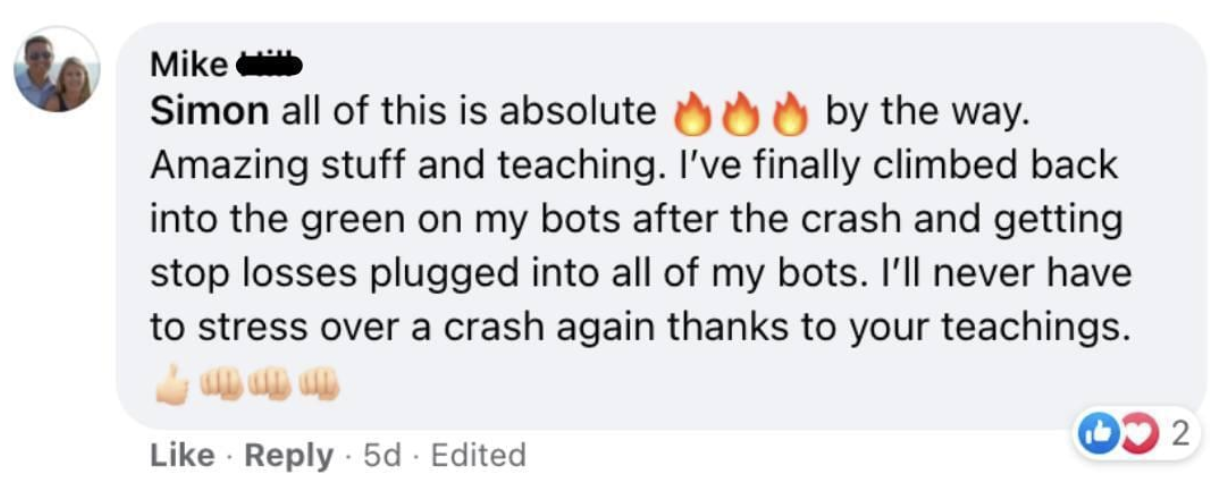This screenshot has height=492, width=1222.
Task: Click the last fist bump emoji
Action: [x=320, y=384]
